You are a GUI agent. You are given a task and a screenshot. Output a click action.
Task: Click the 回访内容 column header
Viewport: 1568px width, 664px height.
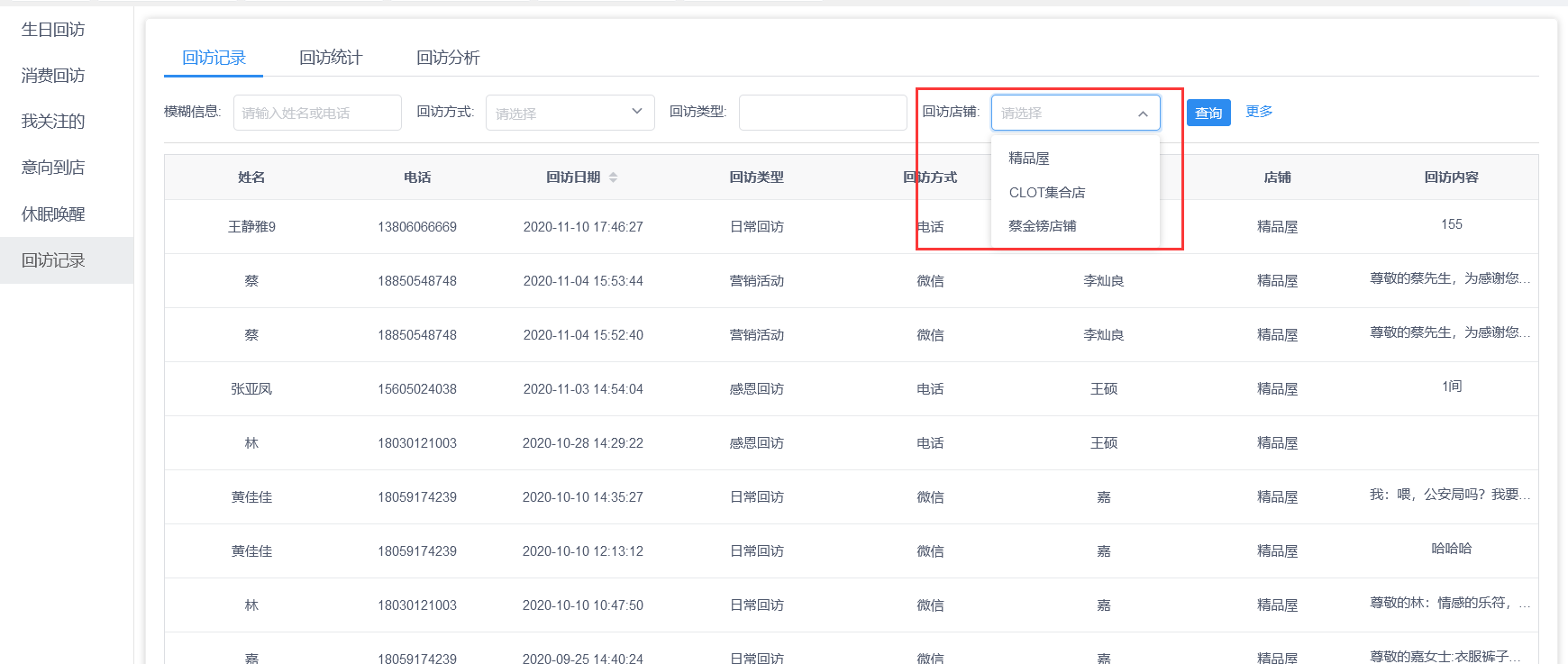pos(1452,177)
